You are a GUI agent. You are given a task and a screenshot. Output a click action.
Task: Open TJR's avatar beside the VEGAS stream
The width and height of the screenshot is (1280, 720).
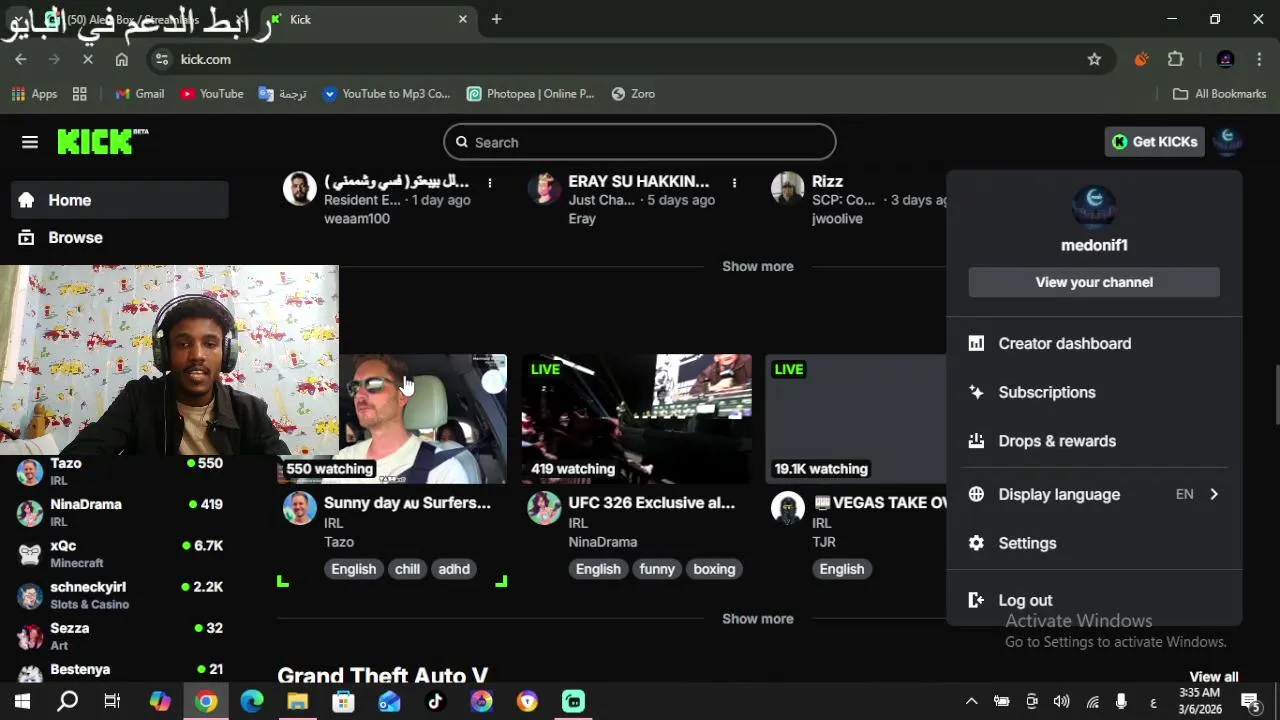[x=788, y=508]
